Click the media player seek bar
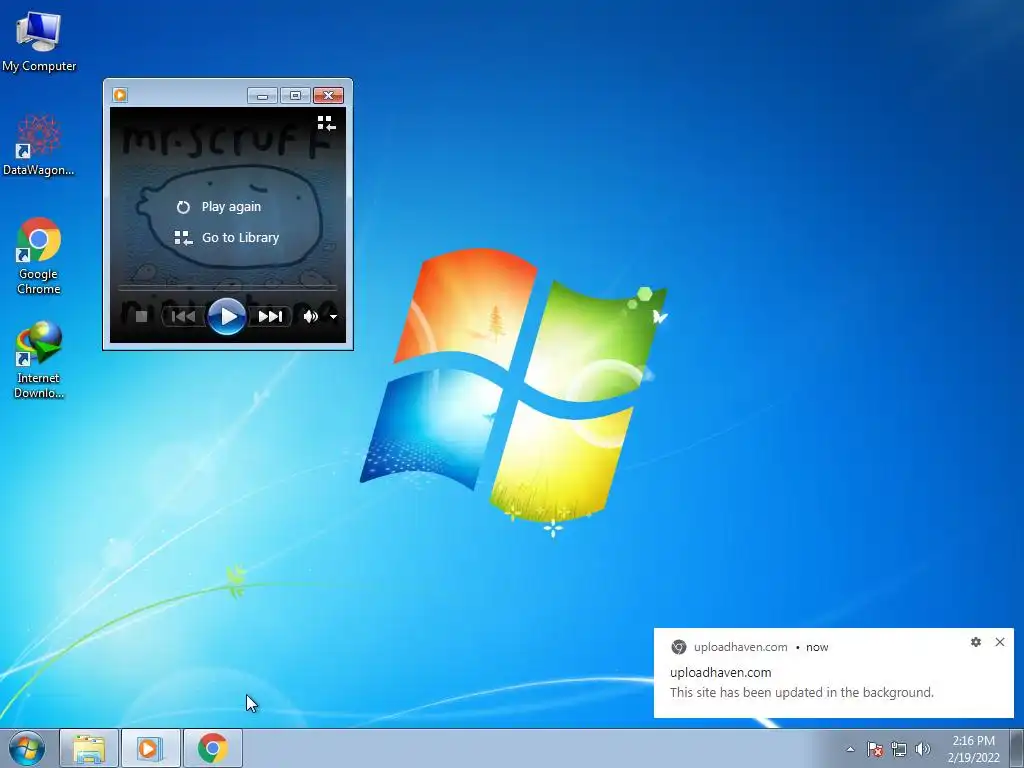The height and width of the screenshot is (768, 1024). (x=227, y=287)
